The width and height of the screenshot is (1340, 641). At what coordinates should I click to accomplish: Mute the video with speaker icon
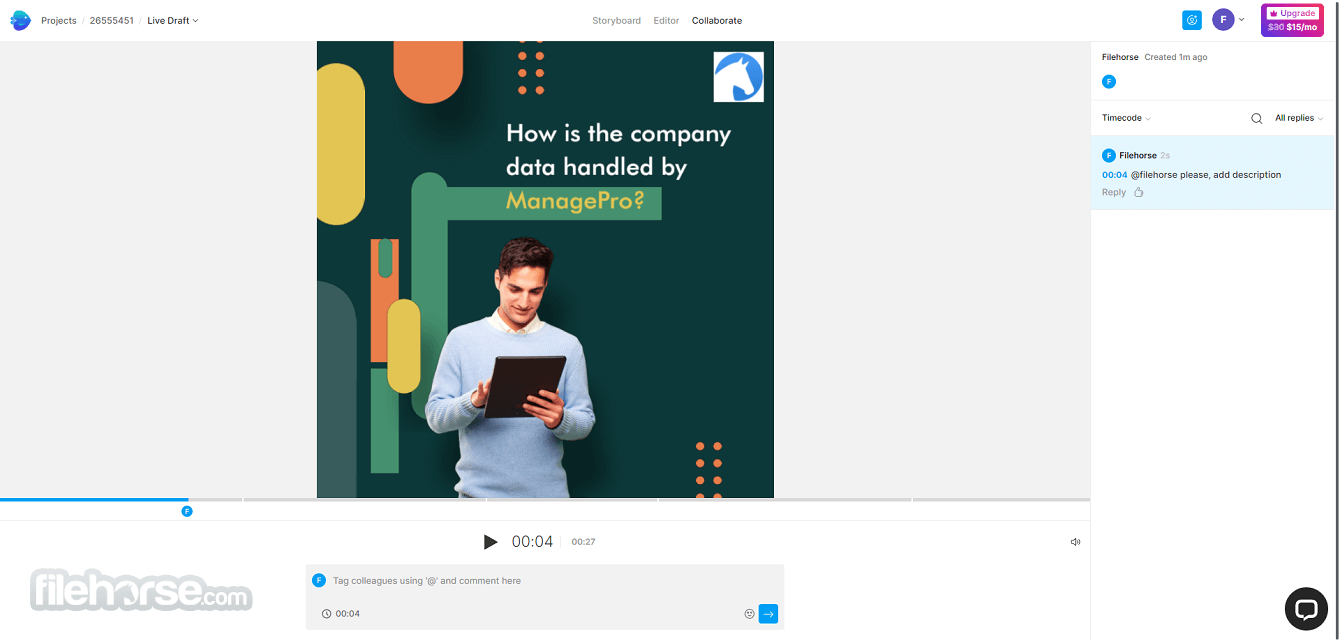1075,542
